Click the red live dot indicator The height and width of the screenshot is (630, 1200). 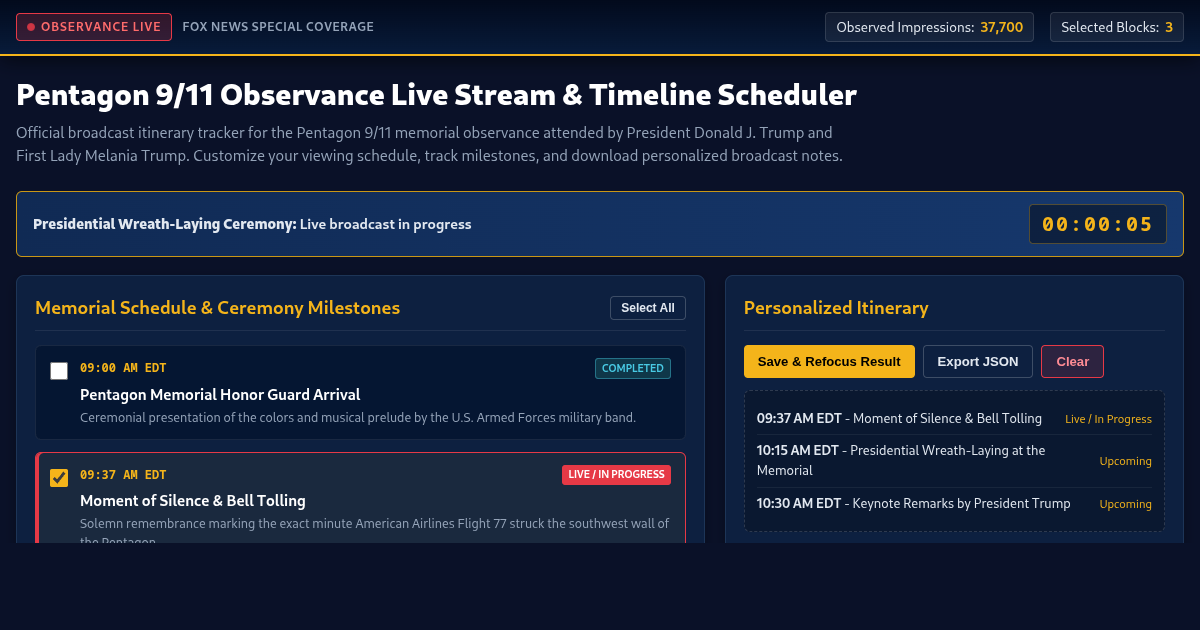click(31, 27)
